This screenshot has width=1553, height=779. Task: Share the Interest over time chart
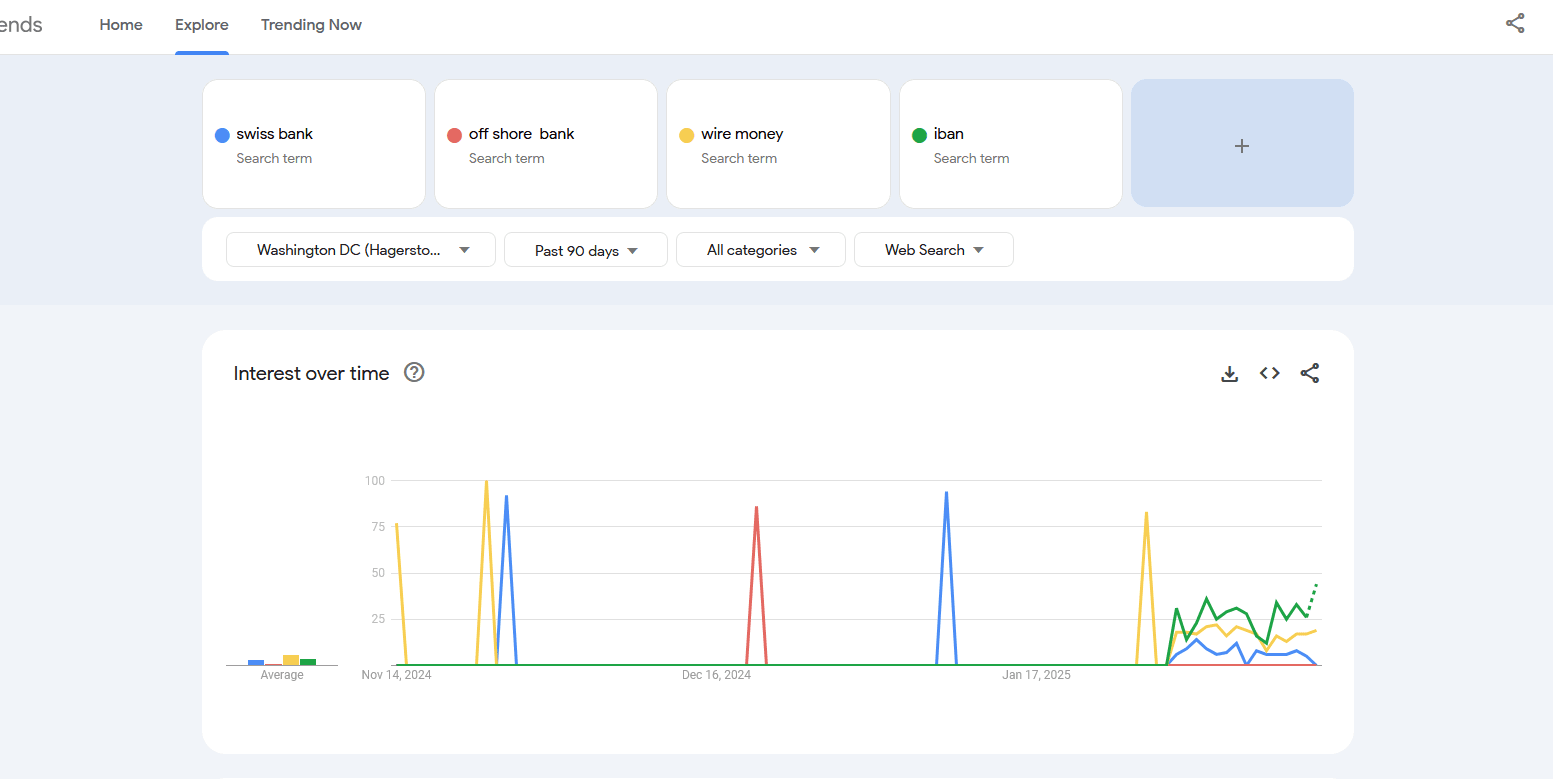click(x=1309, y=374)
